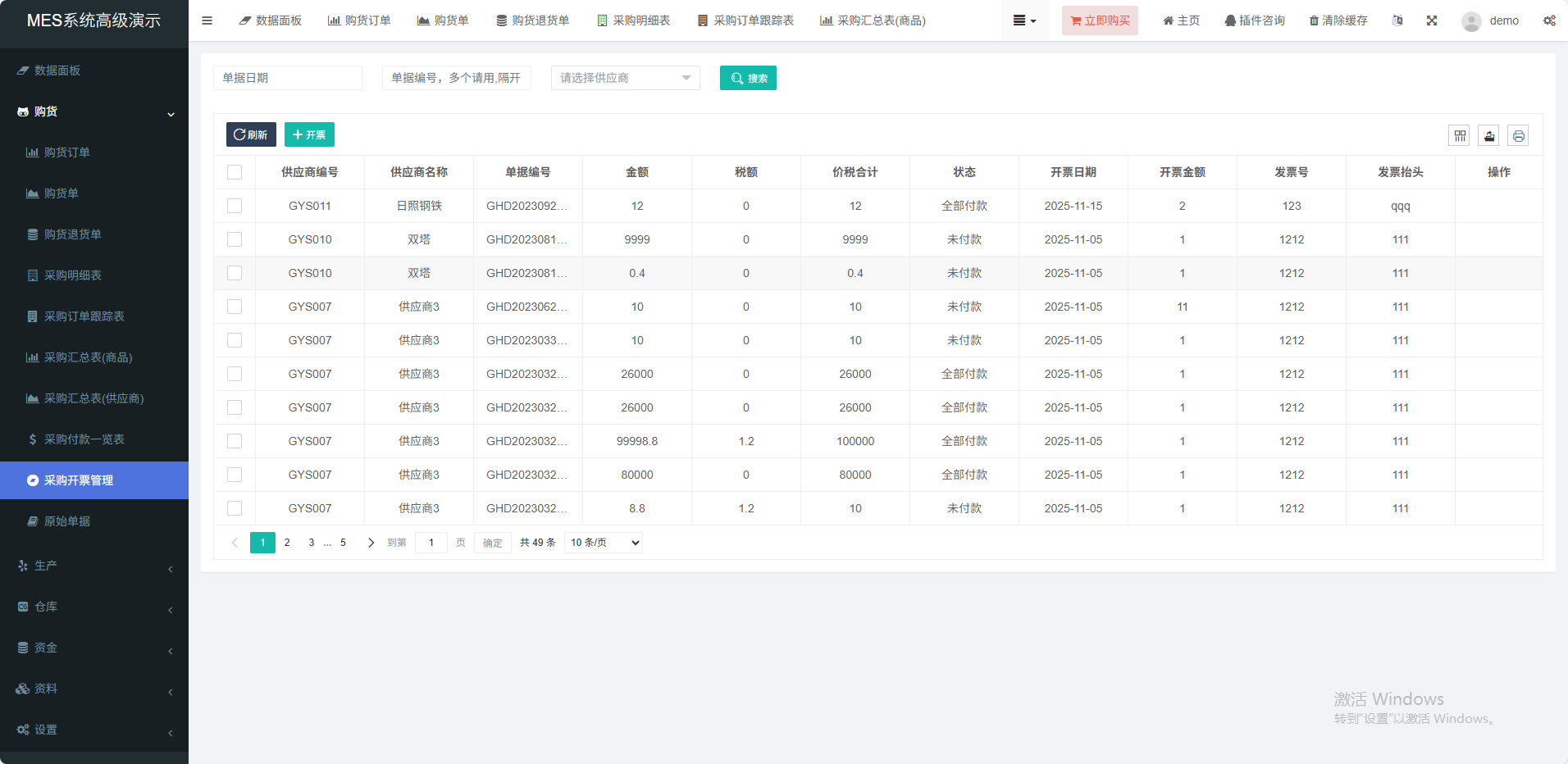Click the fullscreen toggle icon
1568x764 pixels.
point(1432,20)
